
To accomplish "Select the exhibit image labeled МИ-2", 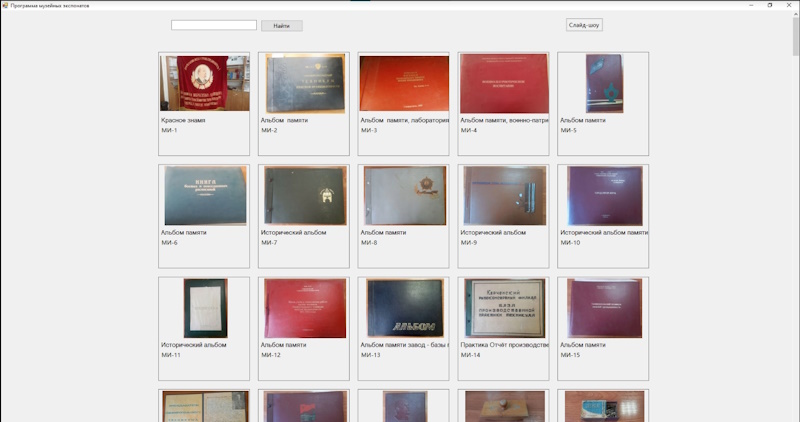I will pyautogui.click(x=304, y=83).
